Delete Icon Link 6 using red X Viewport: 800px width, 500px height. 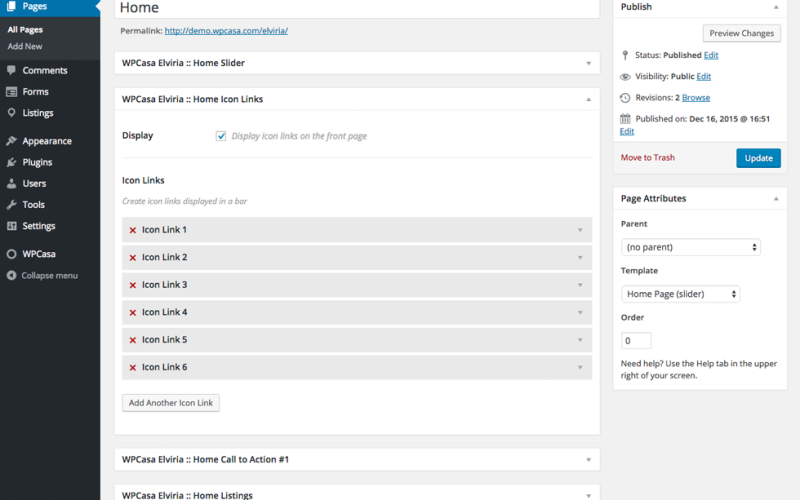132,368
